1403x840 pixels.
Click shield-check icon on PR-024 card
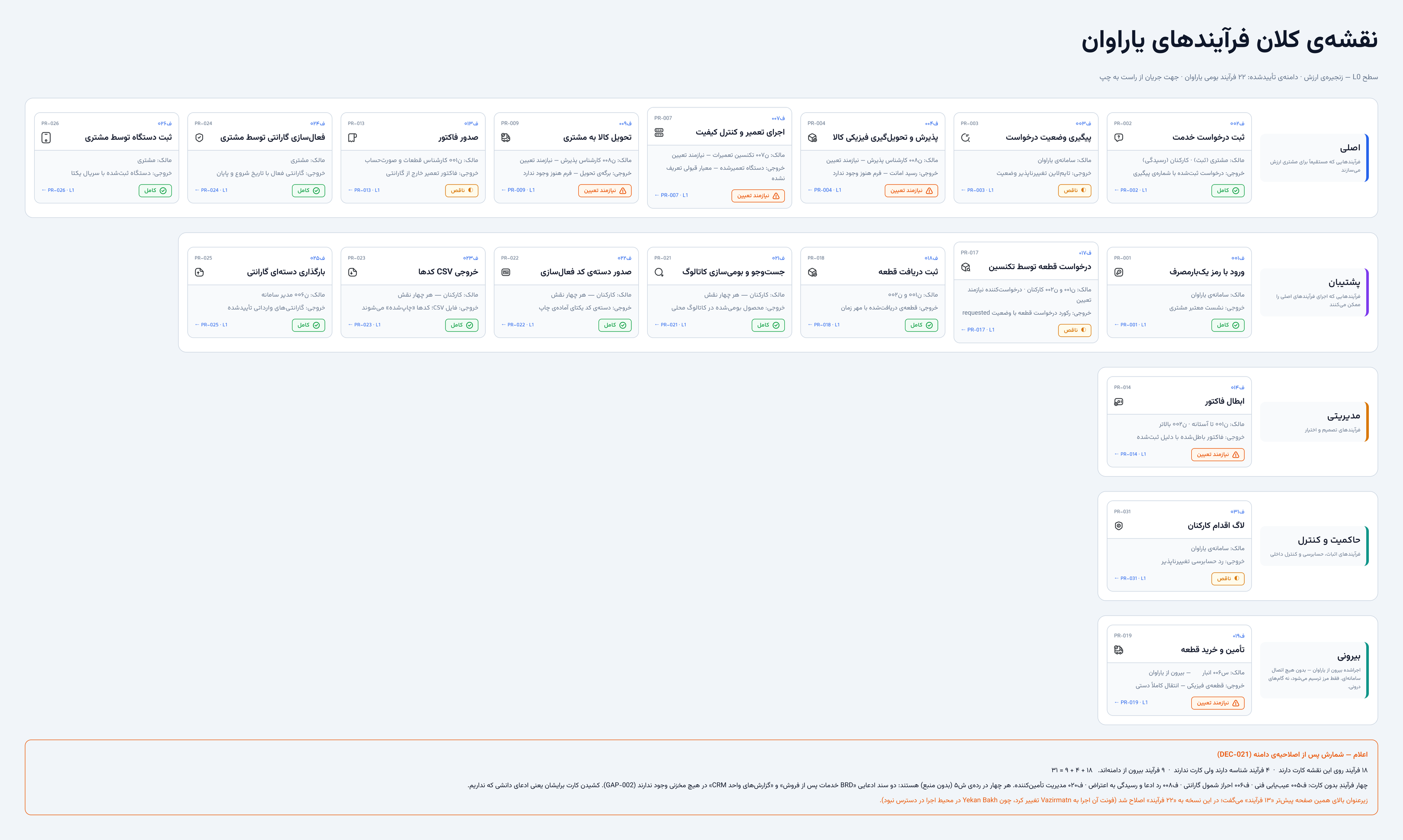pyautogui.click(x=199, y=138)
